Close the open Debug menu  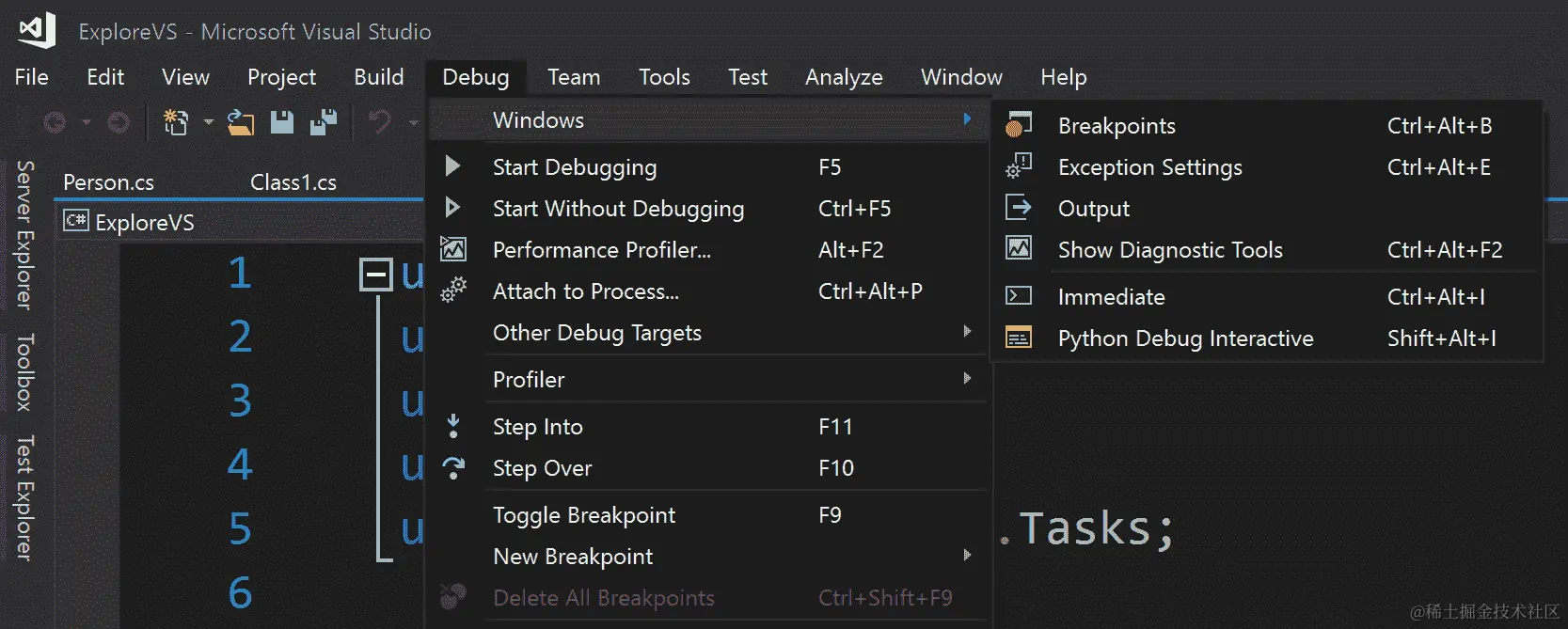coord(476,77)
